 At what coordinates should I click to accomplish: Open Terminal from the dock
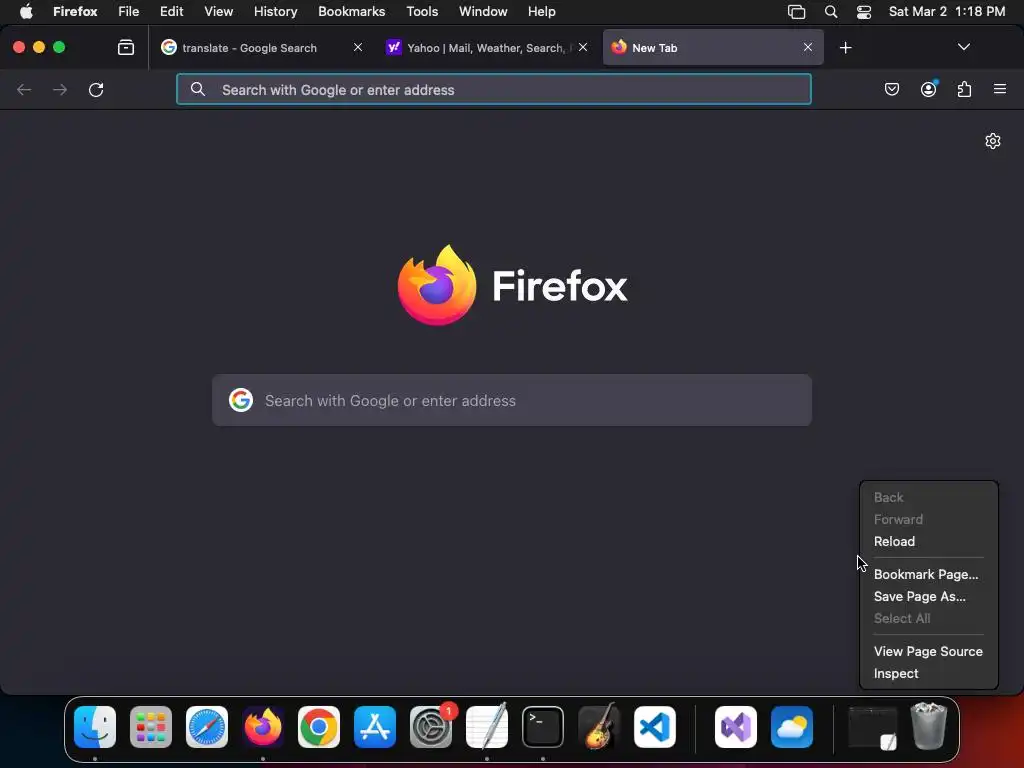point(543,727)
